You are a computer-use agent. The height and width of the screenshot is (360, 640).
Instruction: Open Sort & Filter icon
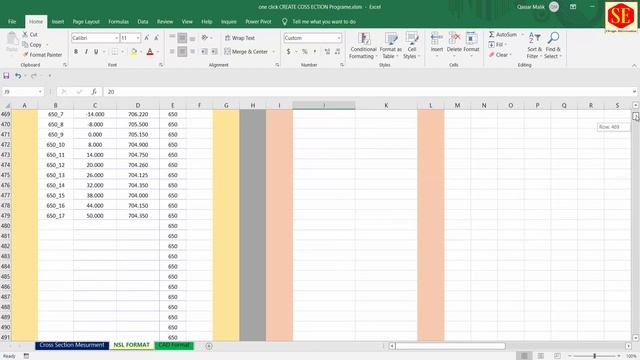pyautogui.click(x=534, y=38)
